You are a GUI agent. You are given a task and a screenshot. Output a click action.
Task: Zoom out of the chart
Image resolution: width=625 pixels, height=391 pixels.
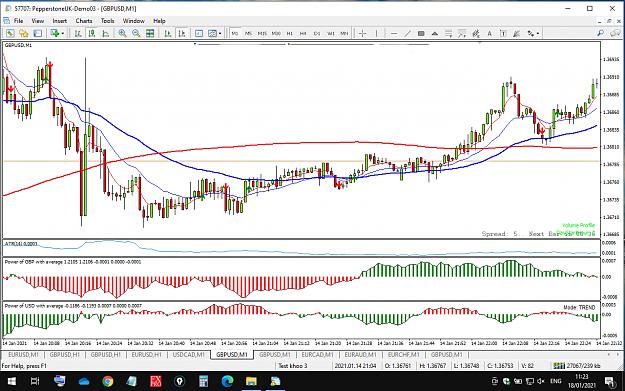[136, 33]
